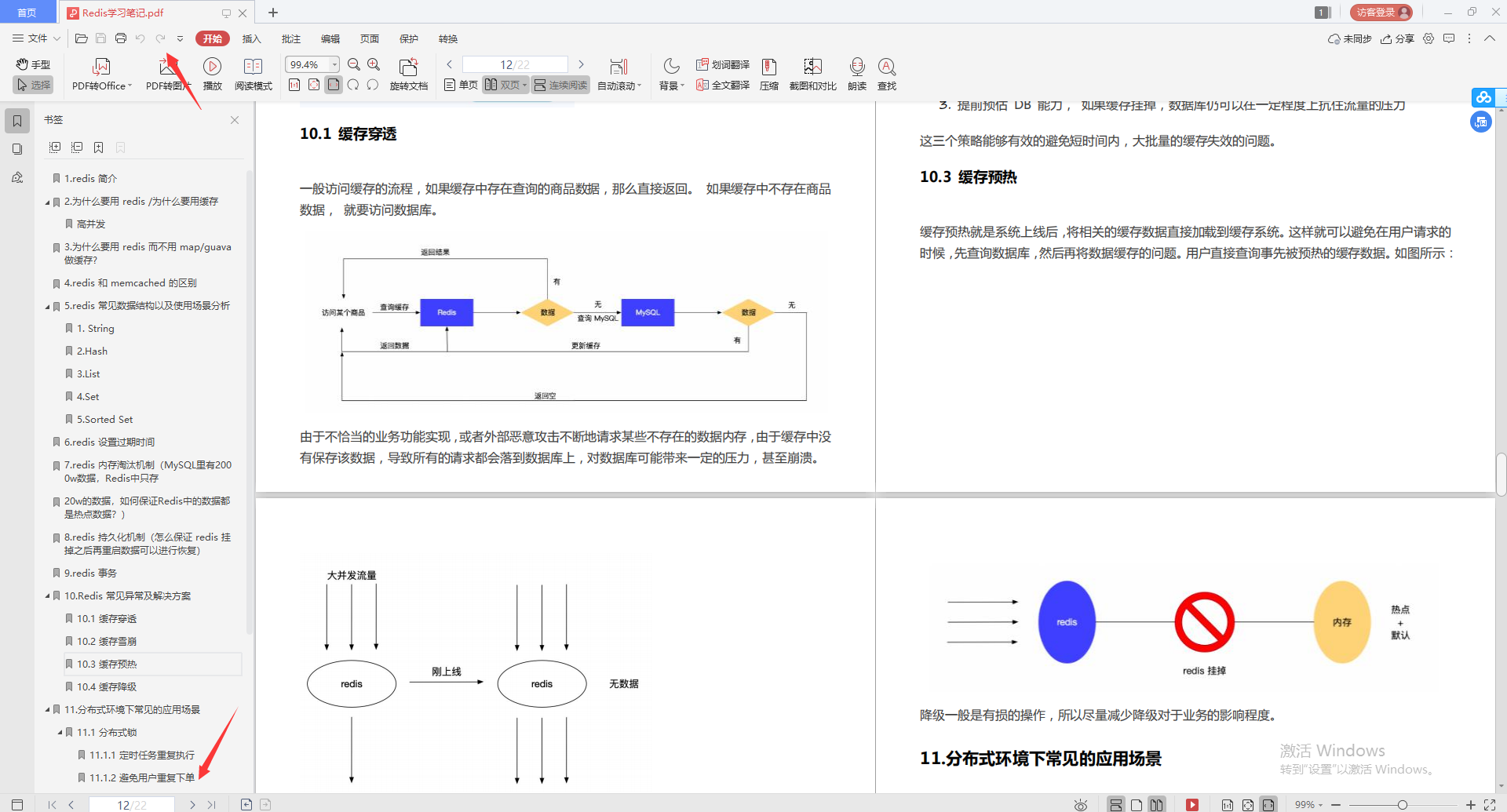The width and height of the screenshot is (1507, 812).
Task: Click the add bookmark icon
Action: [99, 147]
